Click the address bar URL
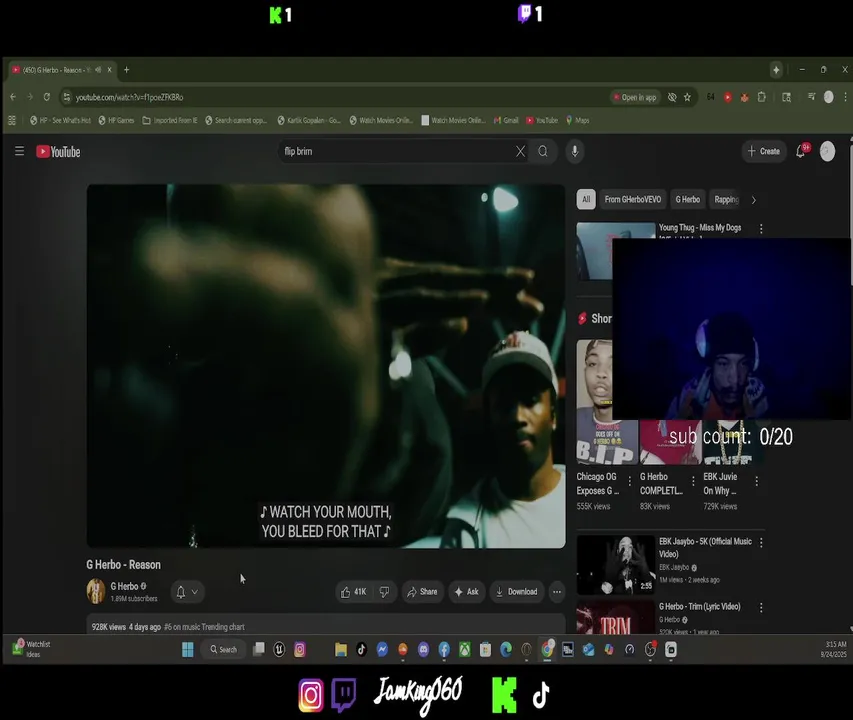This screenshot has width=853, height=720. (129, 97)
